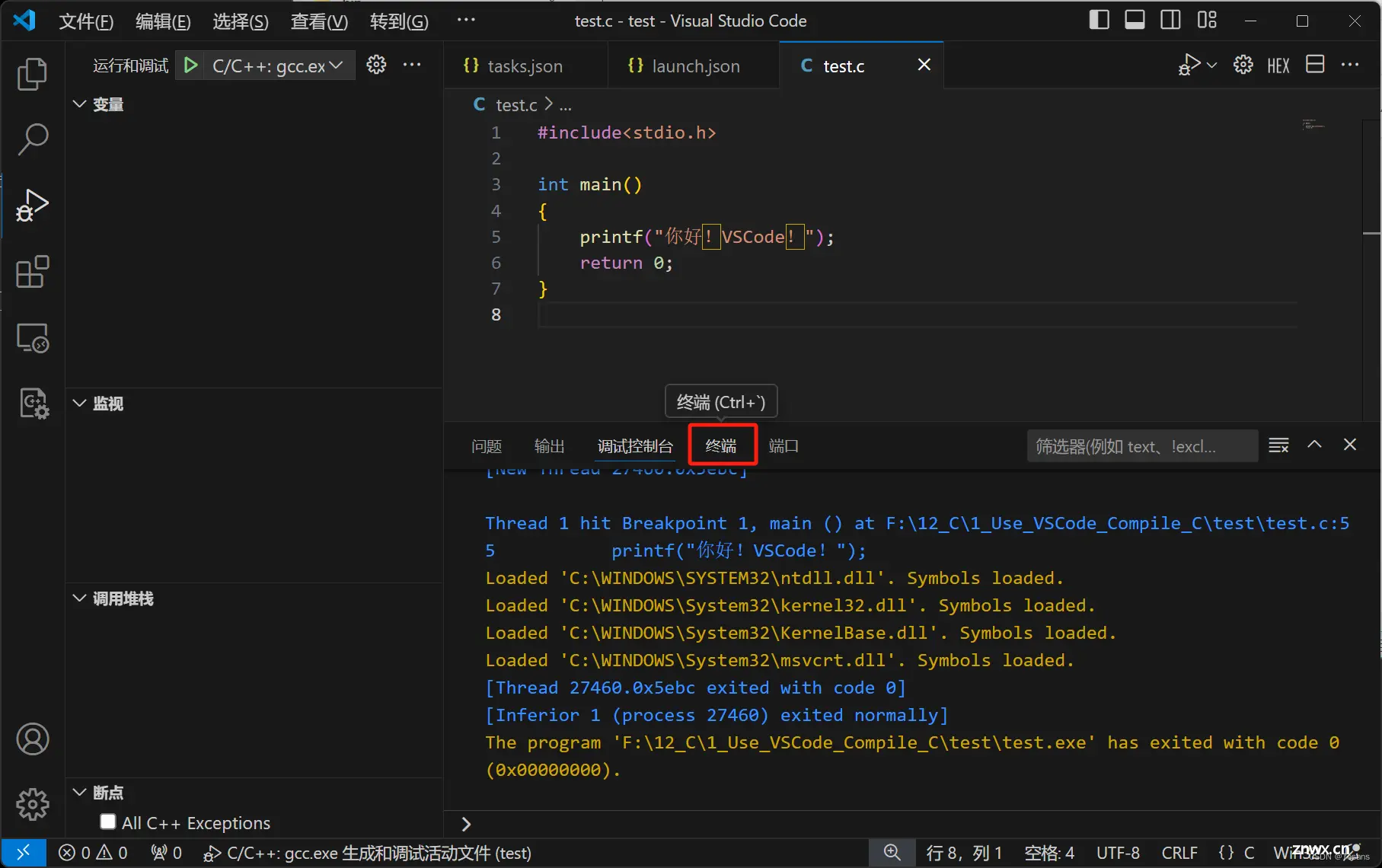
Task: Toggle the All C++ Exceptions breakpoint checkbox
Action: pyautogui.click(x=108, y=822)
